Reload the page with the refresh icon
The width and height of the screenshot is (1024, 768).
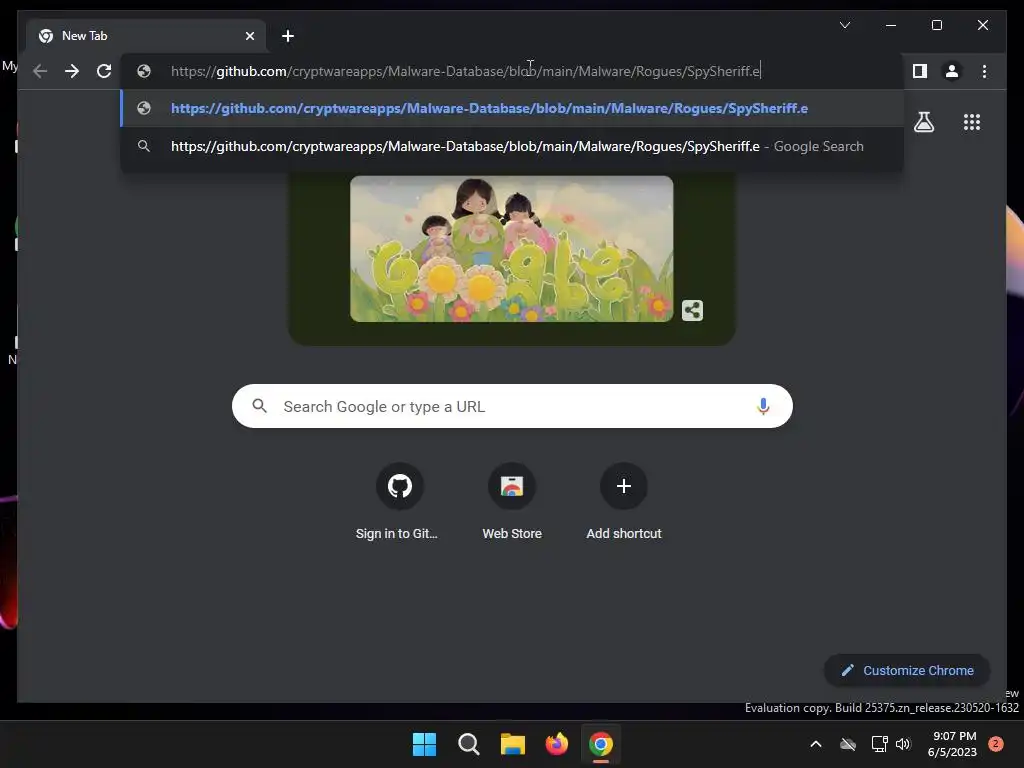click(104, 71)
